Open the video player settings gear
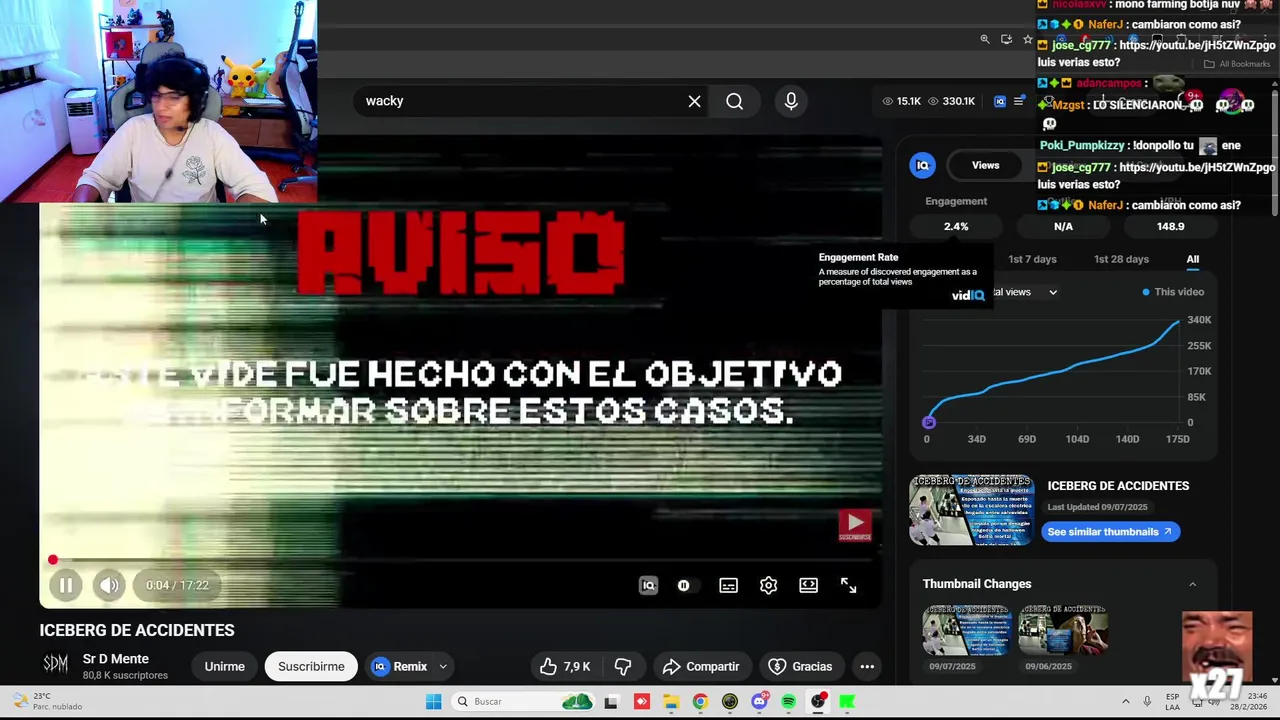The image size is (1280, 720). coord(768,586)
